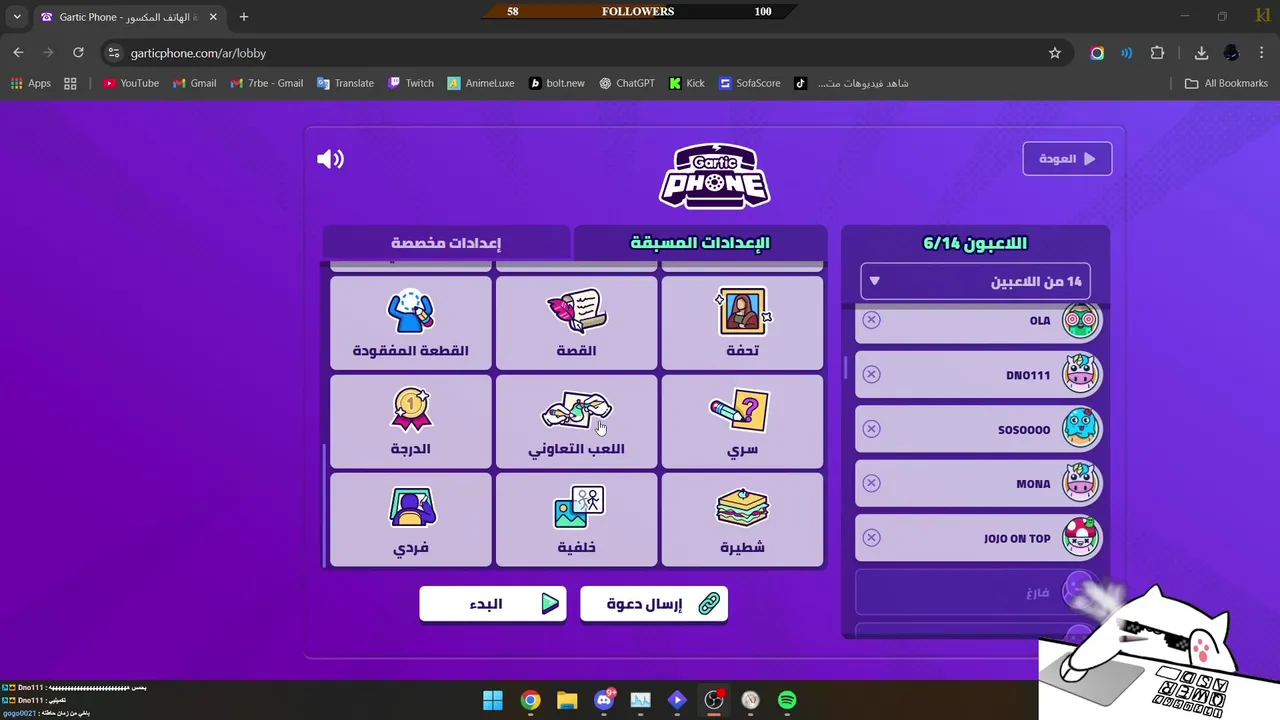Open Kick bookmark
The height and width of the screenshot is (720, 1280).
pyautogui.click(x=687, y=83)
